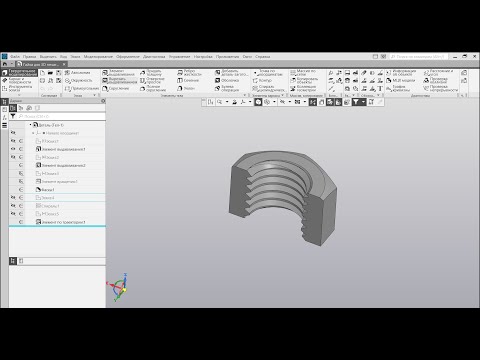Select Инструменты эскиза toolset
Viewport: 480px width, 360px height.
(x=17, y=88)
